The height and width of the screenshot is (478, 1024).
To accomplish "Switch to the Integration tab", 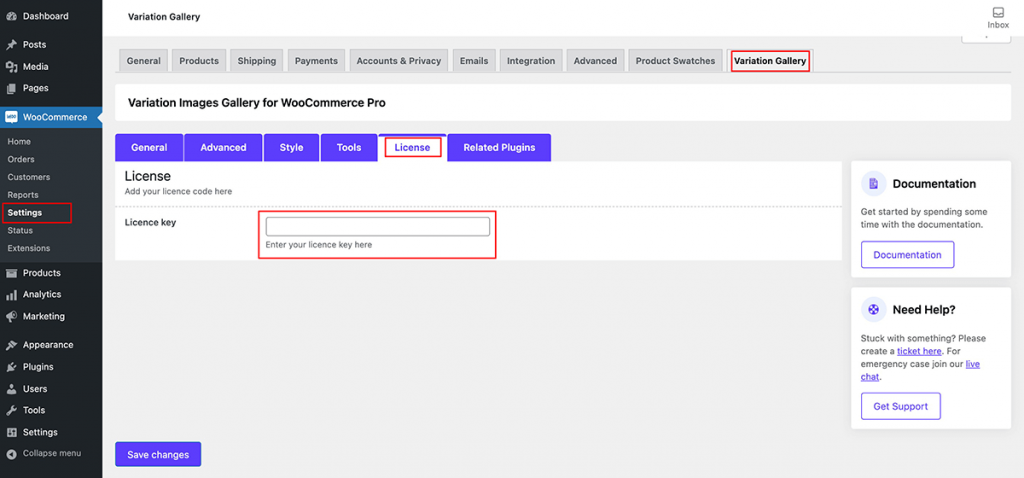I will (x=531, y=61).
